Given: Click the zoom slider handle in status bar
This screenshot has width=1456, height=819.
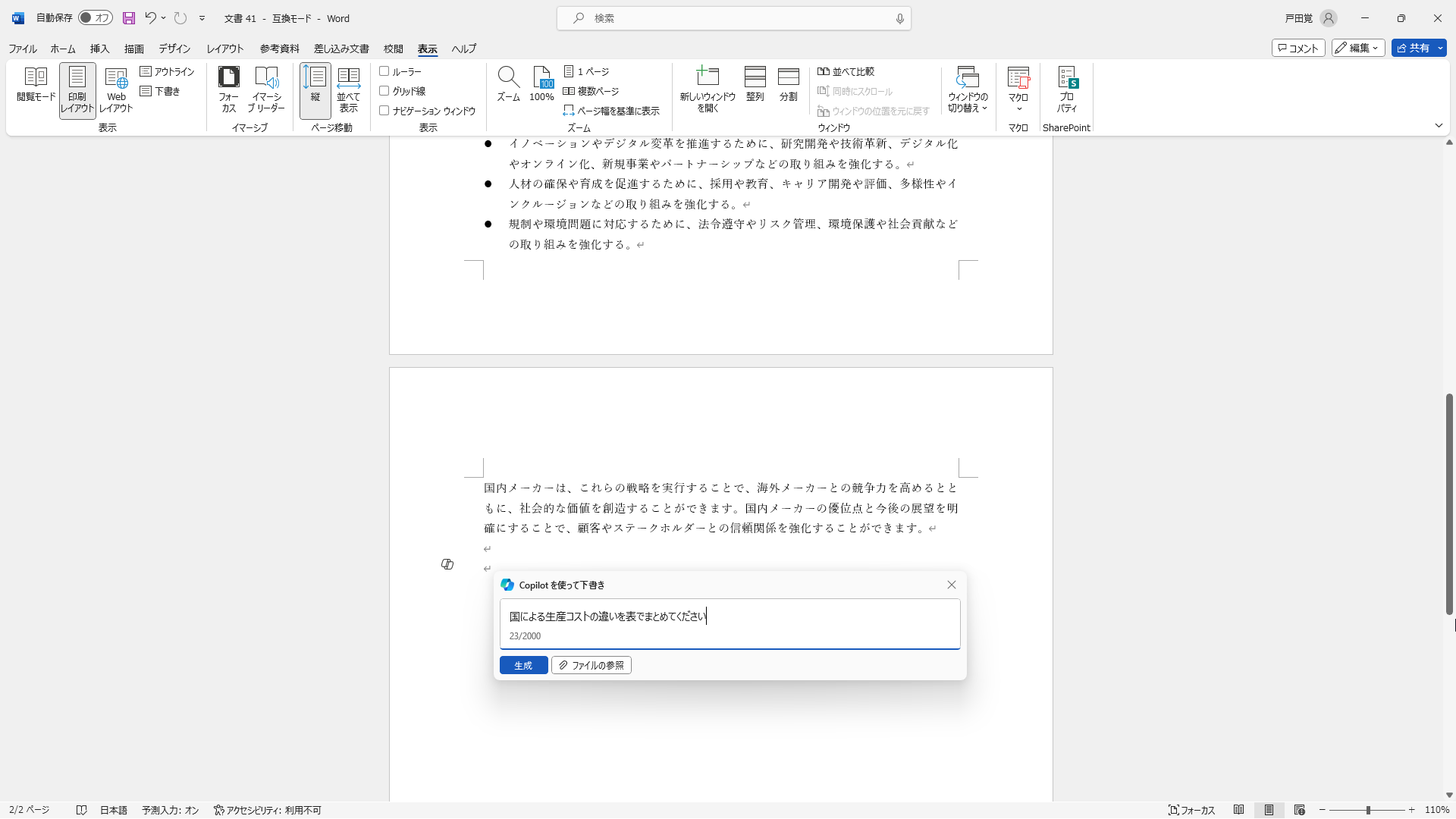Looking at the screenshot, I should [x=1368, y=810].
